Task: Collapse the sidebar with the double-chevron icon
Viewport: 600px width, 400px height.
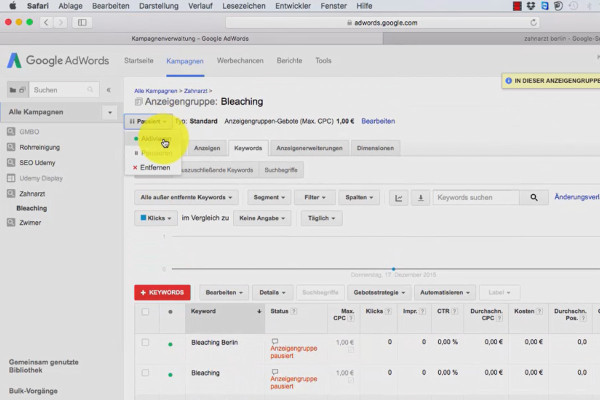Action: (109, 90)
